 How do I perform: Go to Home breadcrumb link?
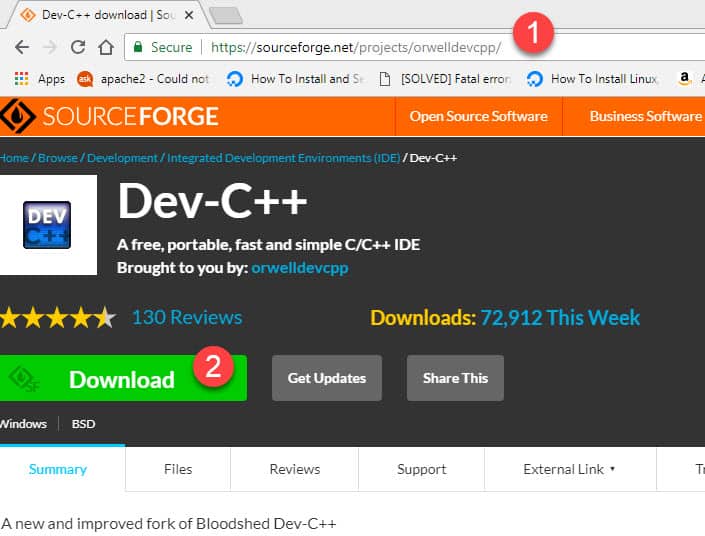14,158
